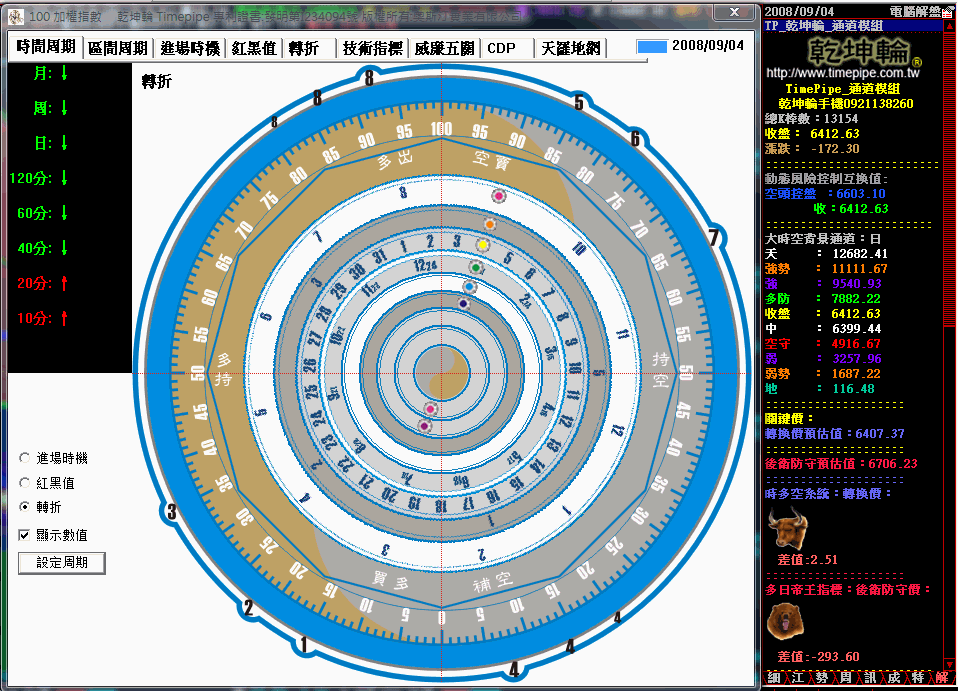Close the 100 加權指數 dial window
This screenshot has width=958, height=691.
click(x=735, y=12)
